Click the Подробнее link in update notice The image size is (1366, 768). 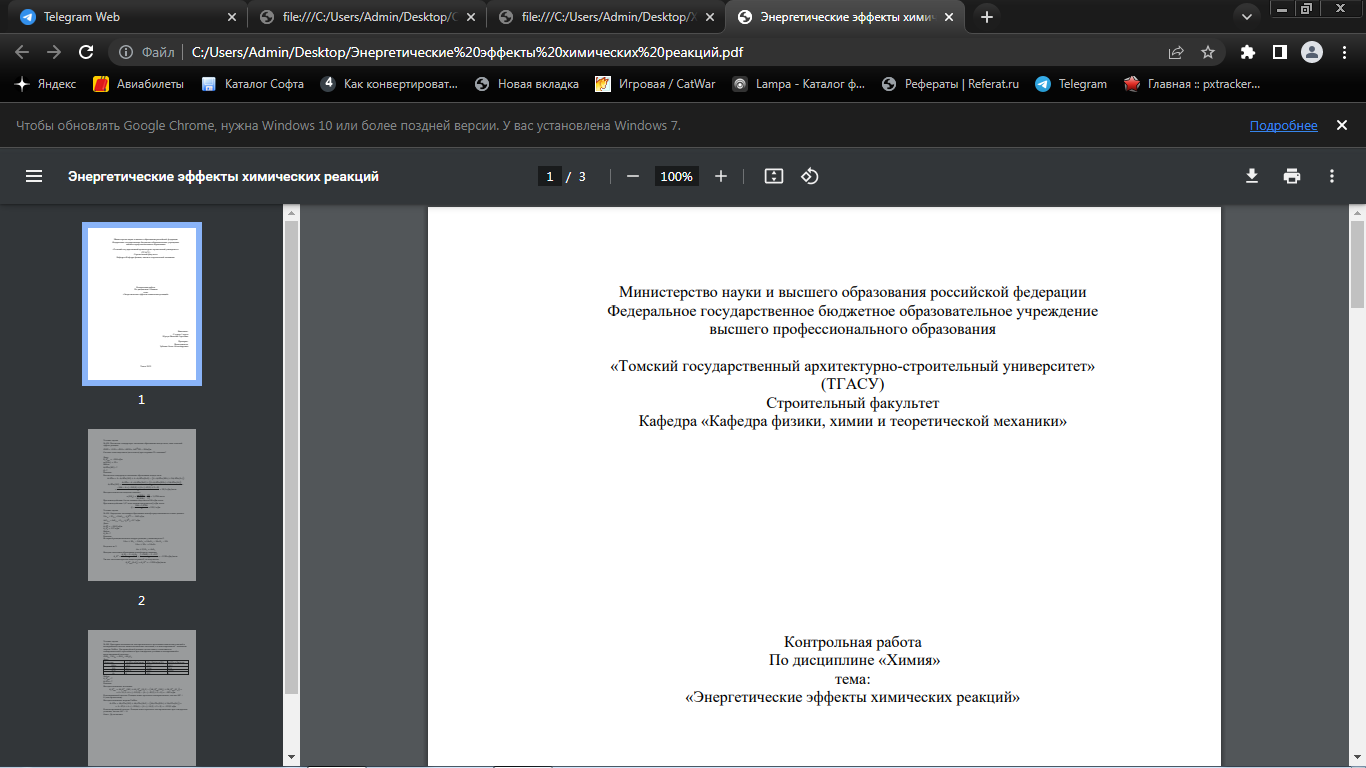click(1283, 126)
